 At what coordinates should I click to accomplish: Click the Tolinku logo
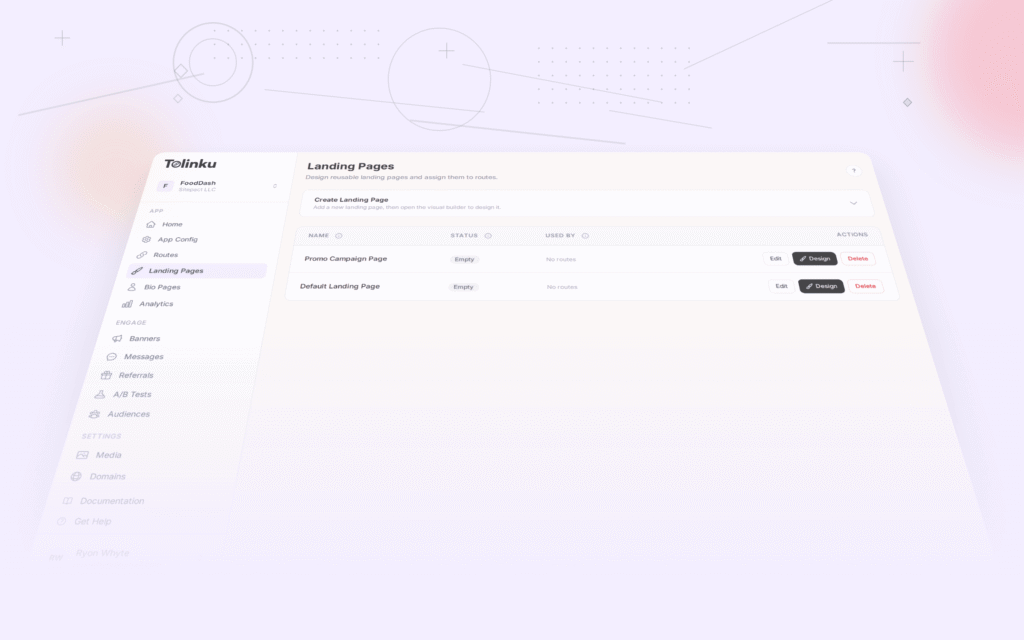190,164
